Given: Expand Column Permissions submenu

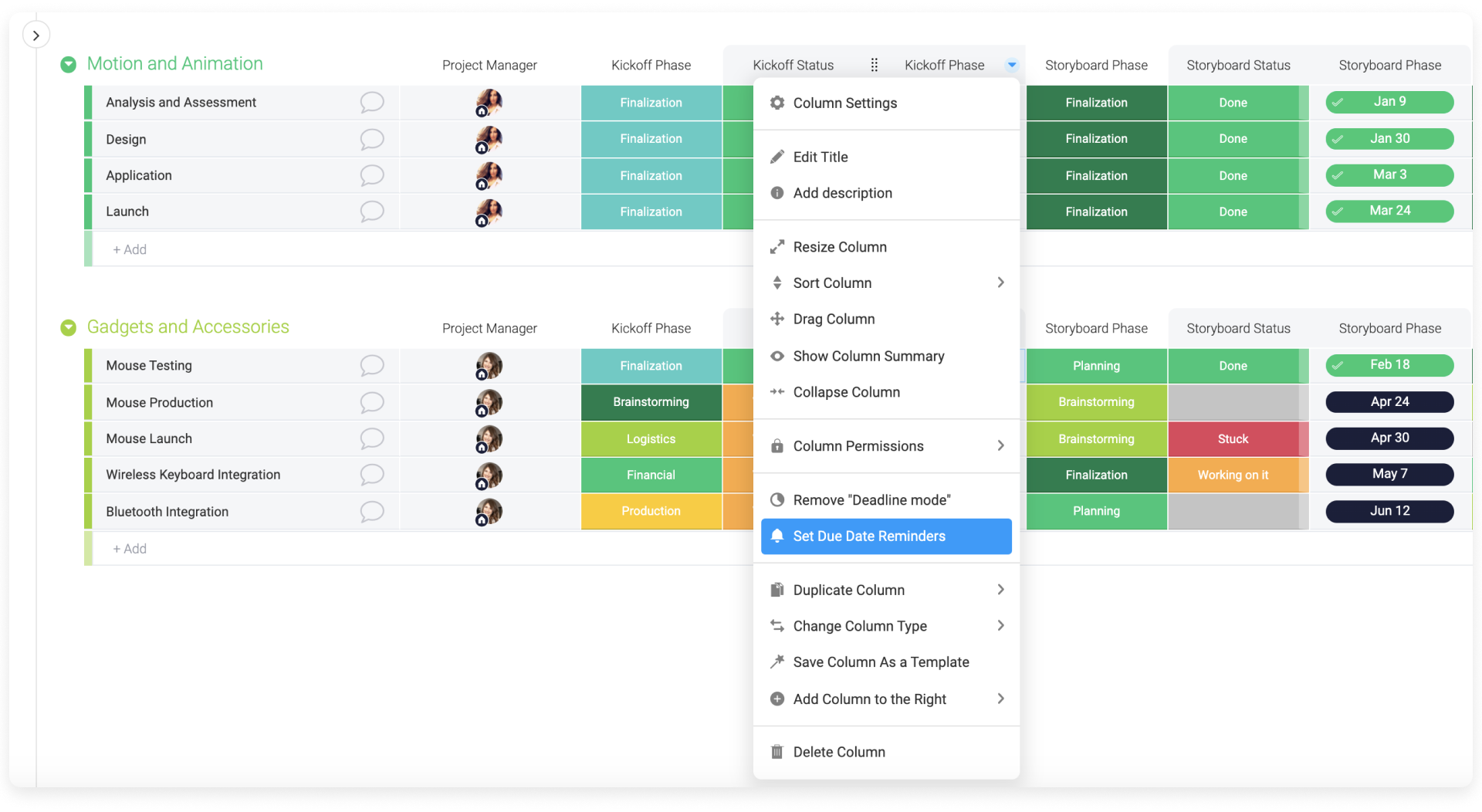Looking at the screenshot, I should coord(886,446).
